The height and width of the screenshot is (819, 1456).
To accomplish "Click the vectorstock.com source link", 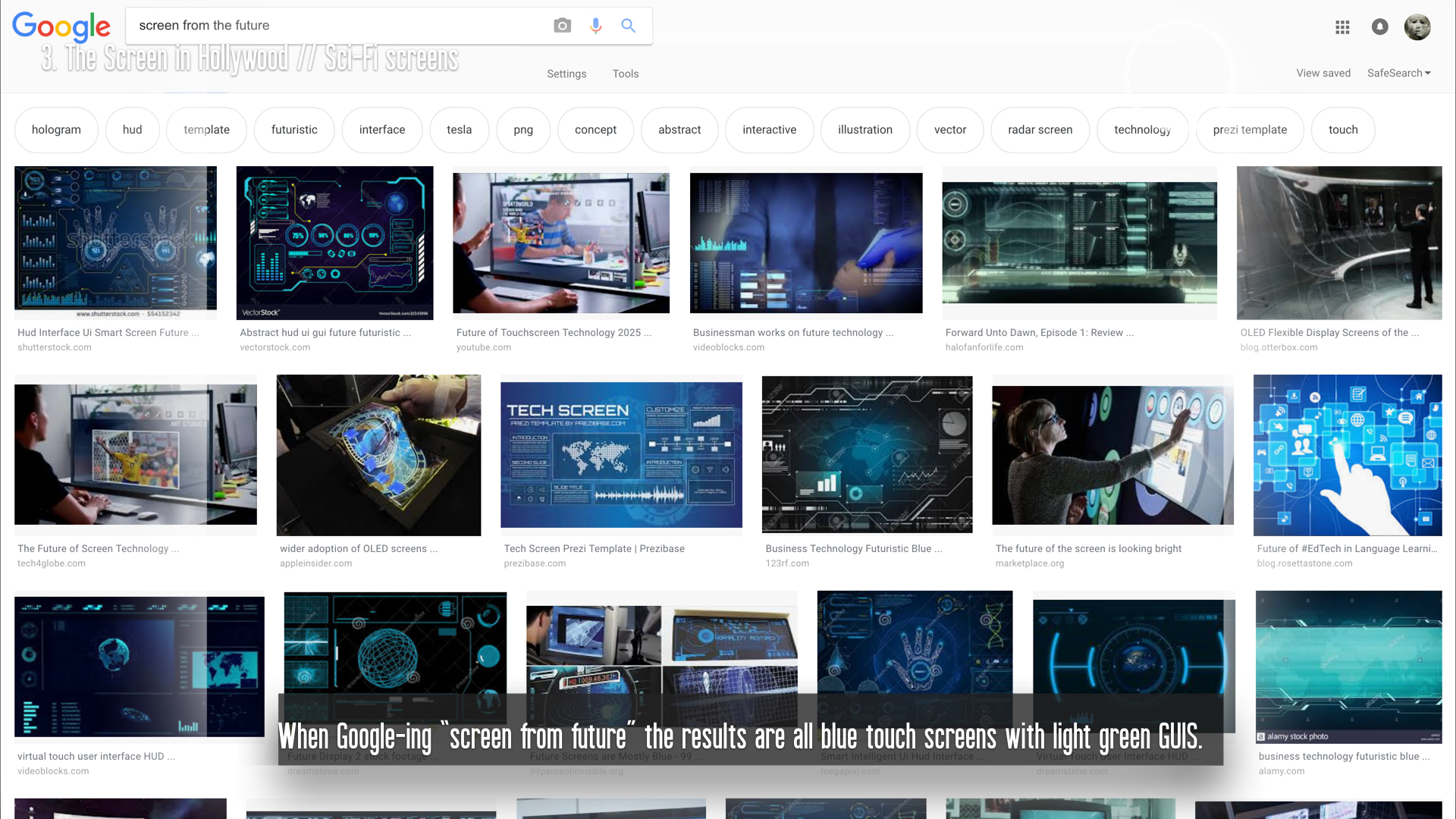I will tap(275, 347).
